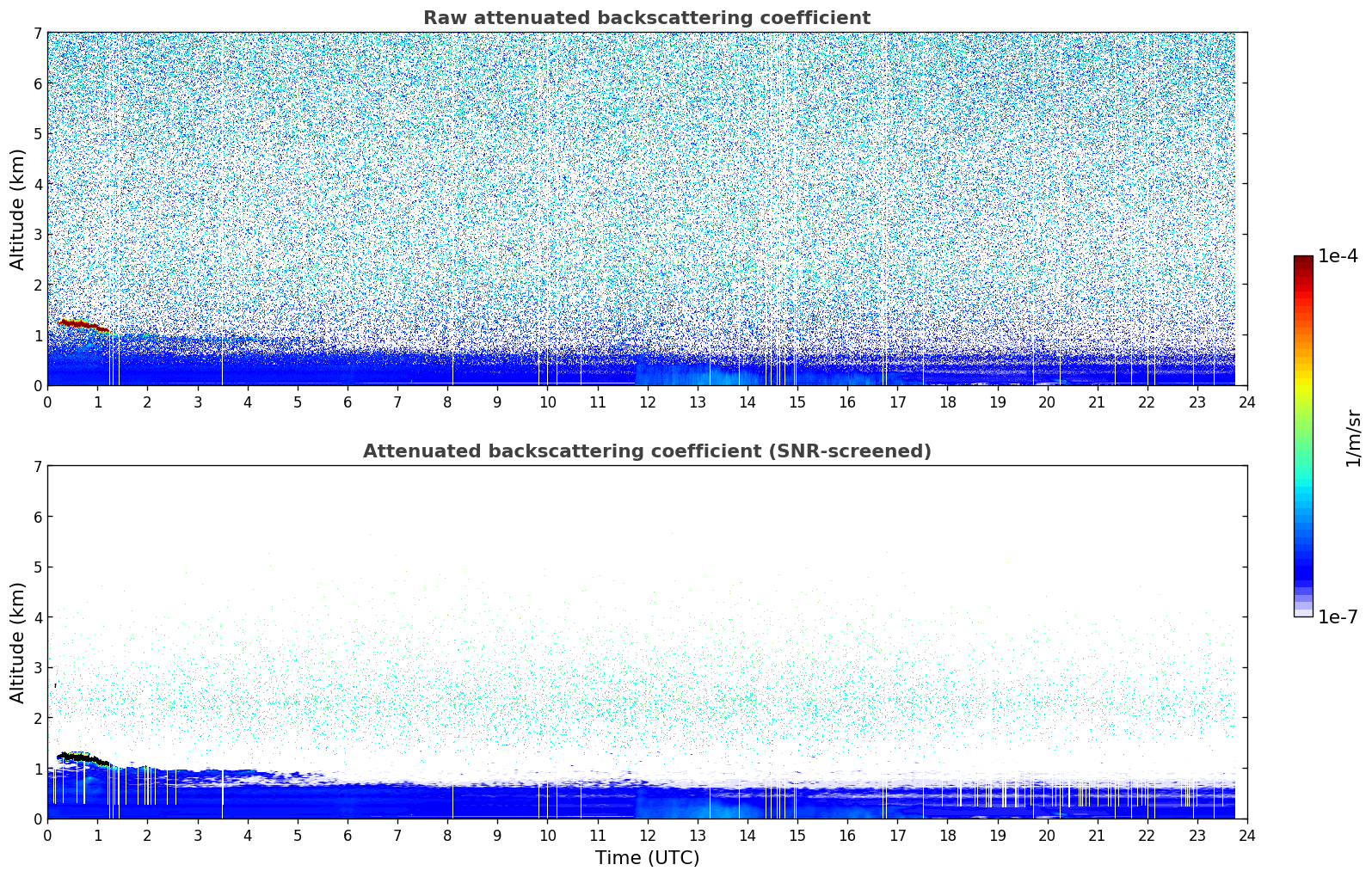1372x877 pixels.
Task: Select the Altitude (km) label of the raw plot
Action: pyautogui.click(x=18, y=209)
